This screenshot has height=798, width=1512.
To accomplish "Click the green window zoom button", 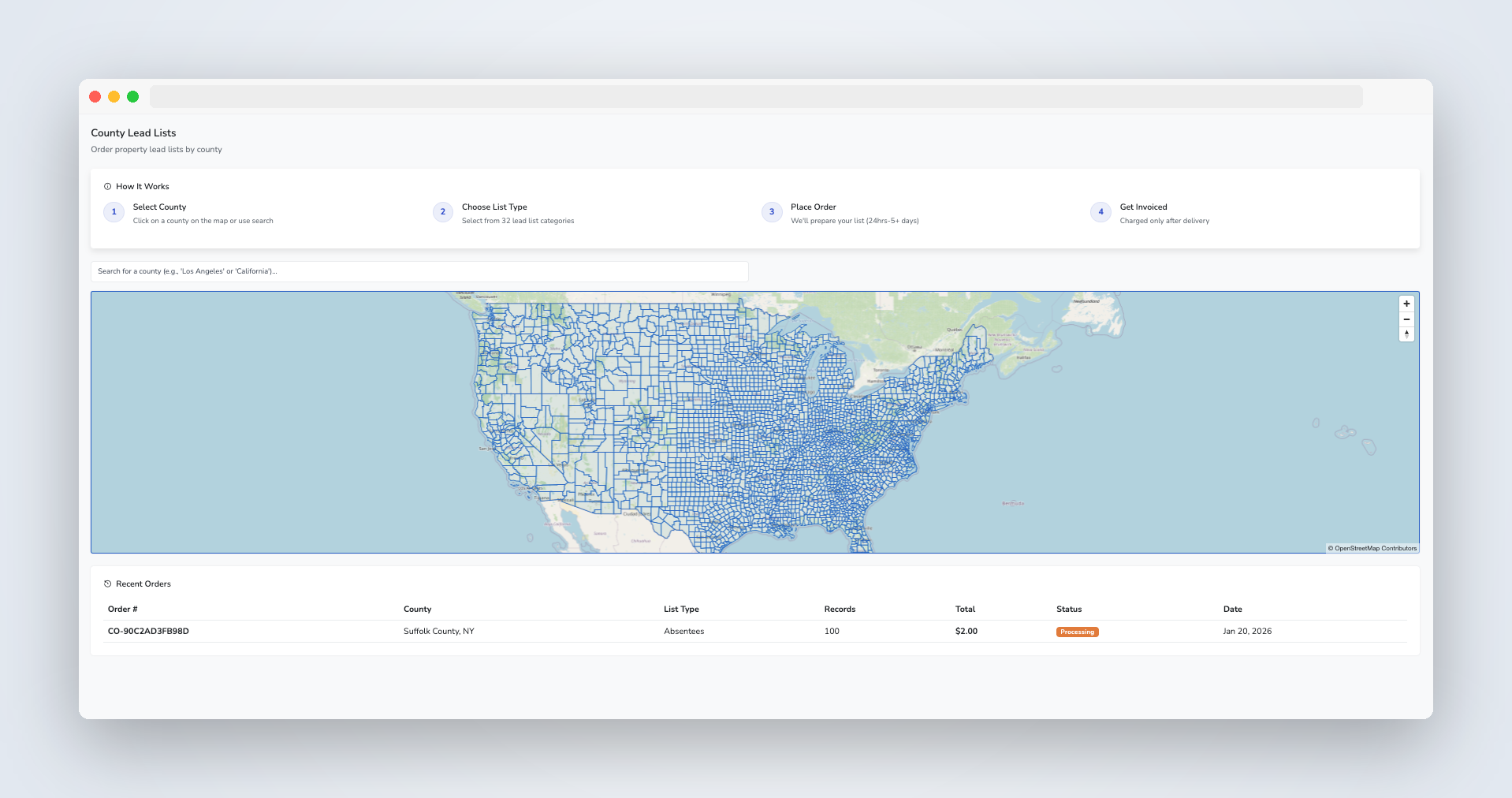I will coord(132,96).
